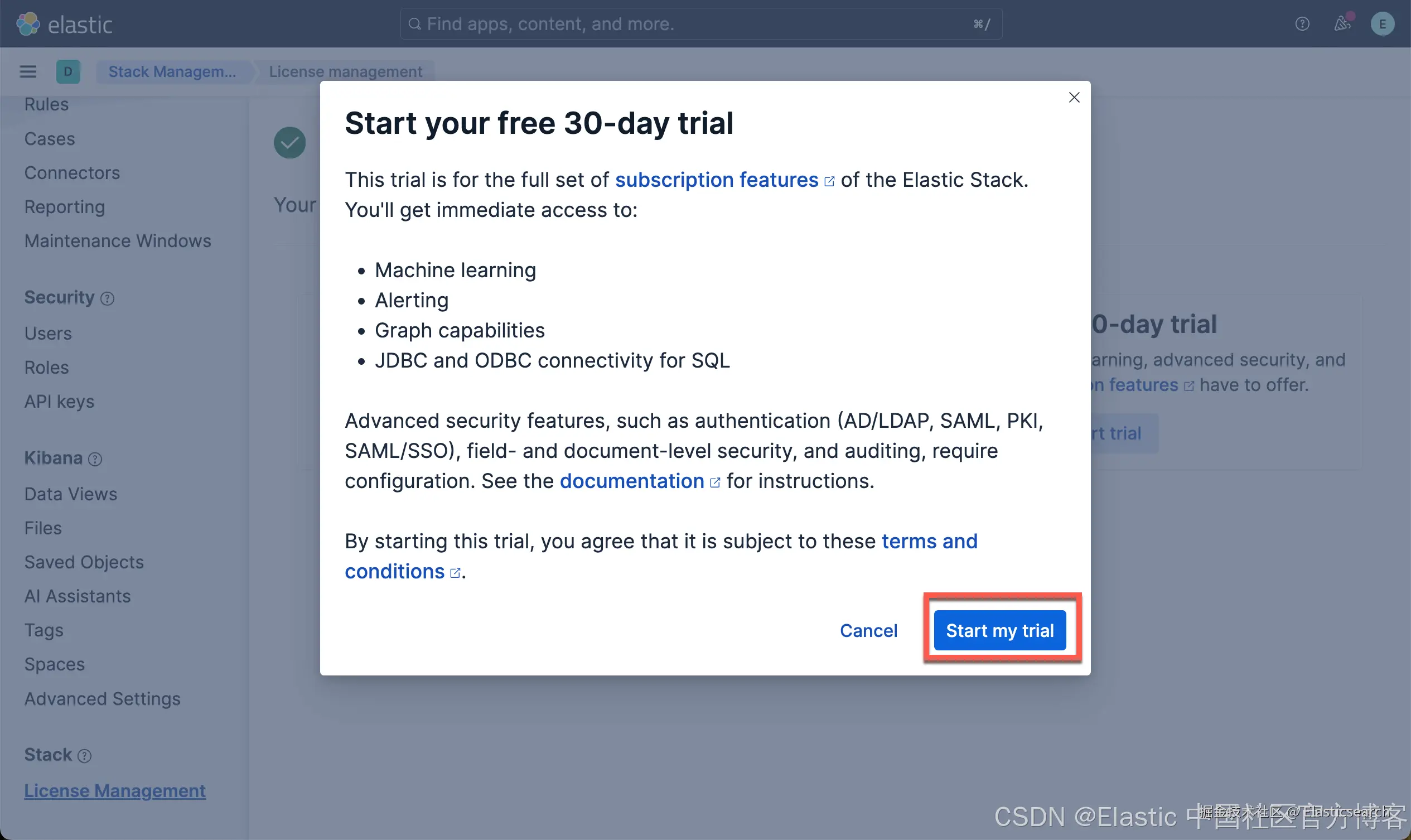The height and width of the screenshot is (840, 1411).
Task: Go to Saved Objects in sidebar
Action: click(x=84, y=562)
